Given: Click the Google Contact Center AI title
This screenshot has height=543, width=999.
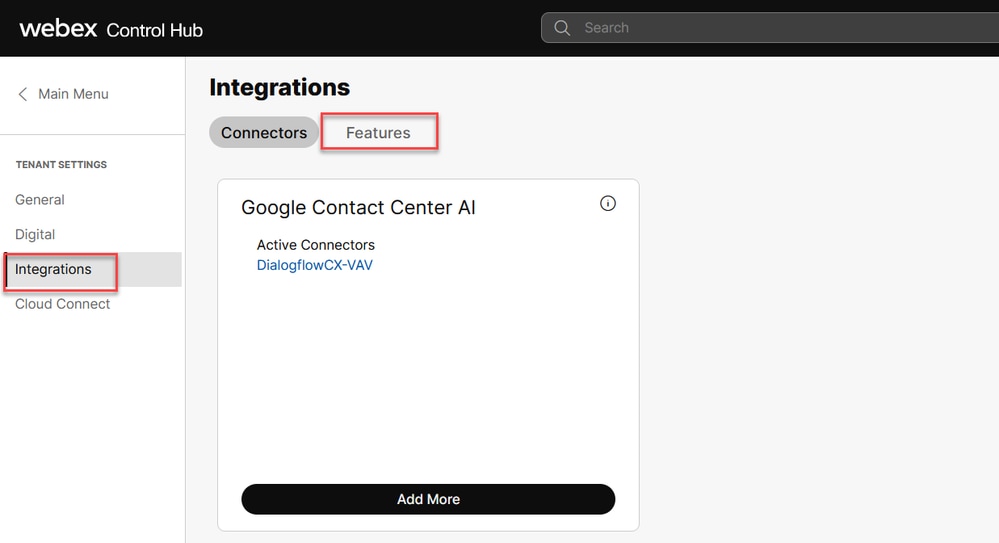Looking at the screenshot, I should [x=358, y=208].
